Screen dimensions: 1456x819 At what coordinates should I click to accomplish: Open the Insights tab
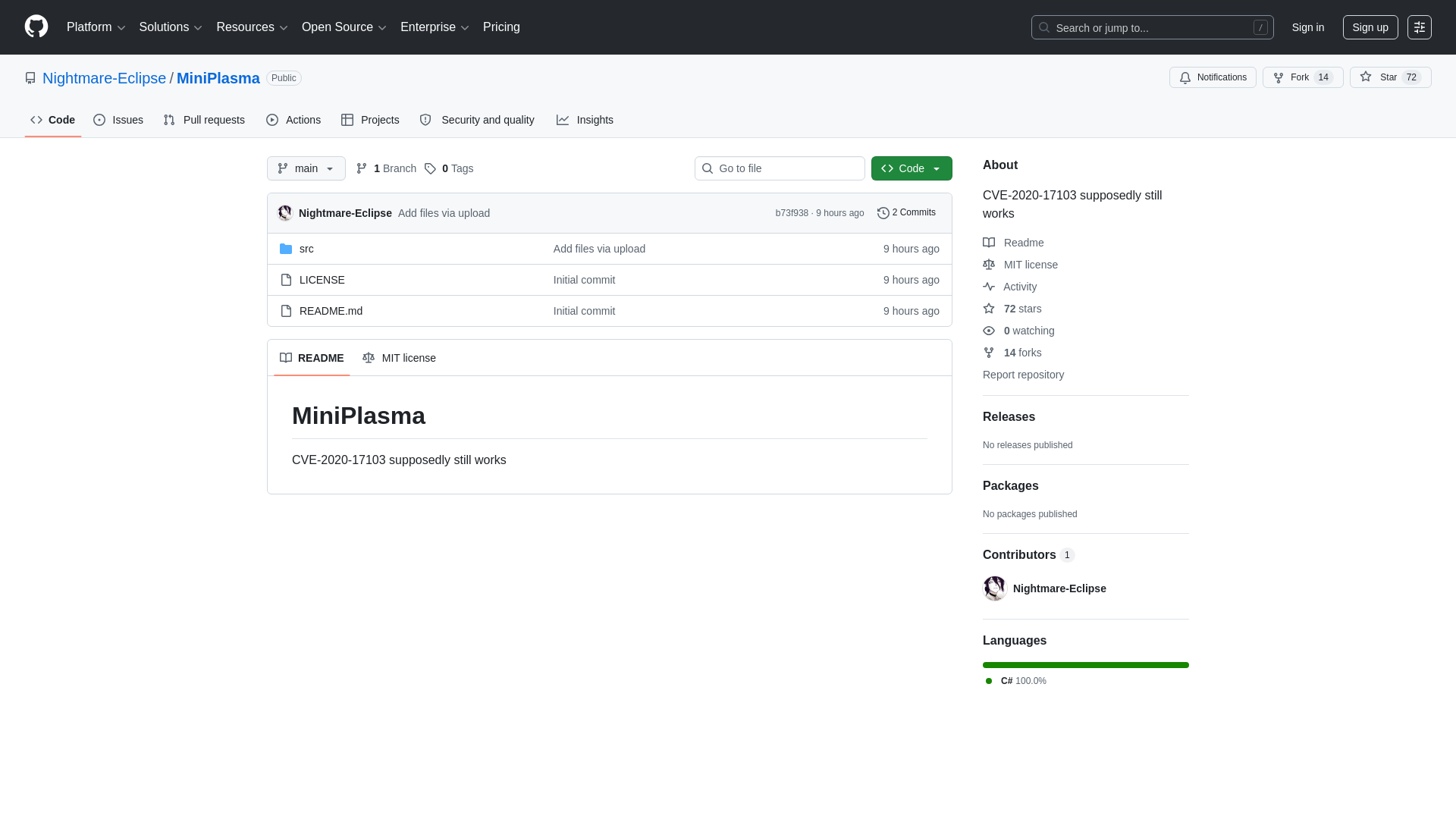coord(585,120)
